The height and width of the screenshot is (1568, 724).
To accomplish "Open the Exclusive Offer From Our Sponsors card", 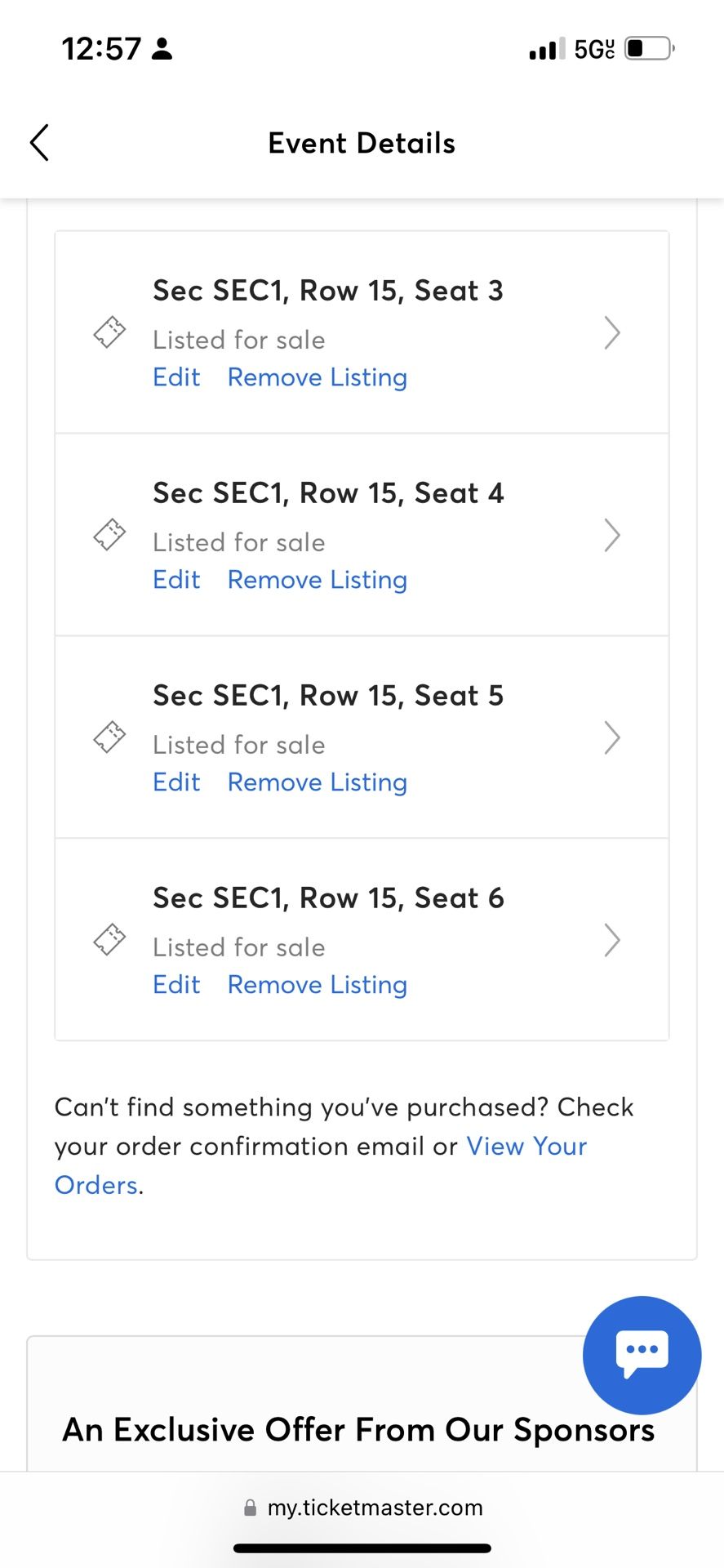I will point(362,1405).
